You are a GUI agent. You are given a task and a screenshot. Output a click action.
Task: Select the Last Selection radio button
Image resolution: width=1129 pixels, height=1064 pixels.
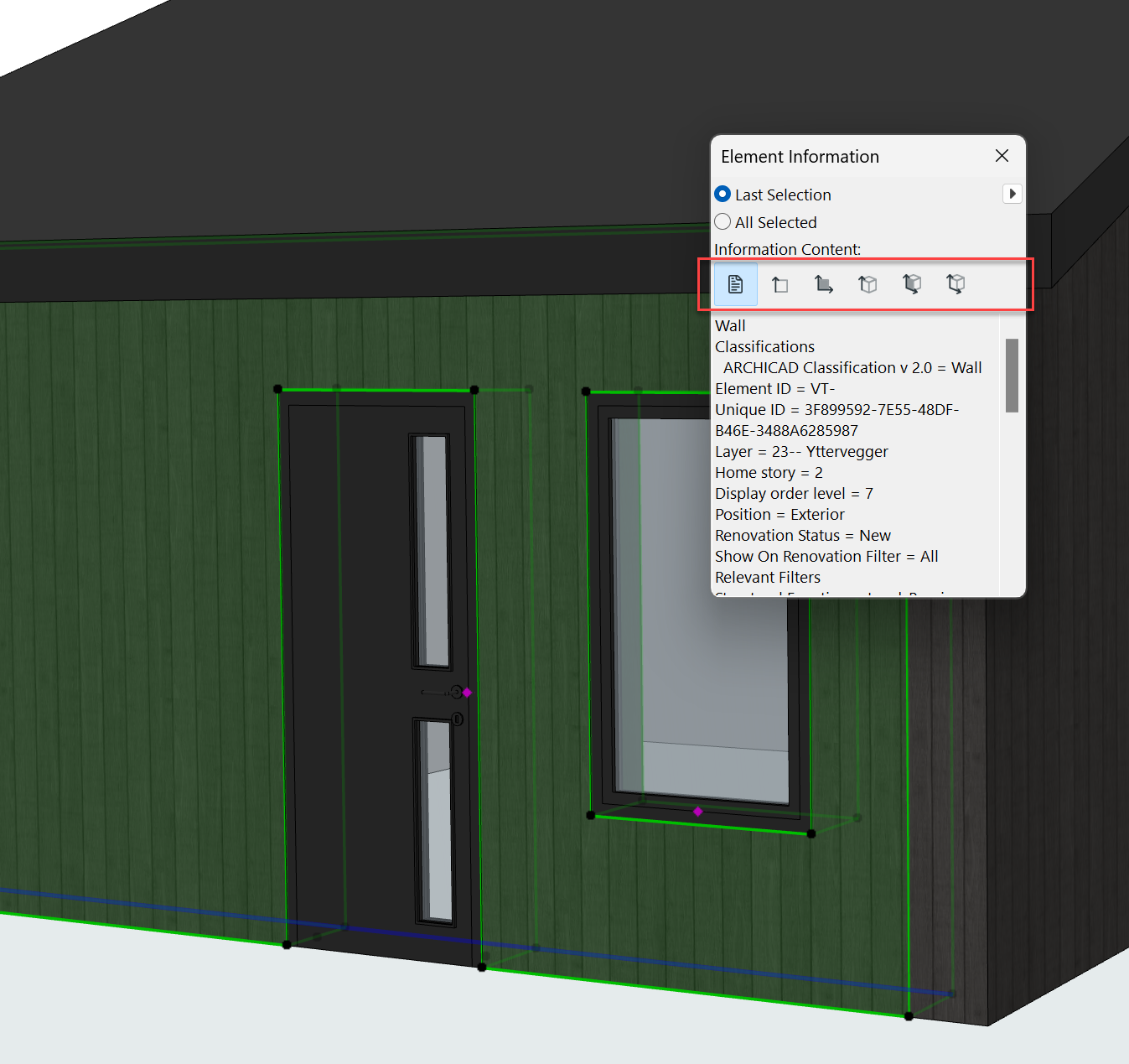click(722, 194)
